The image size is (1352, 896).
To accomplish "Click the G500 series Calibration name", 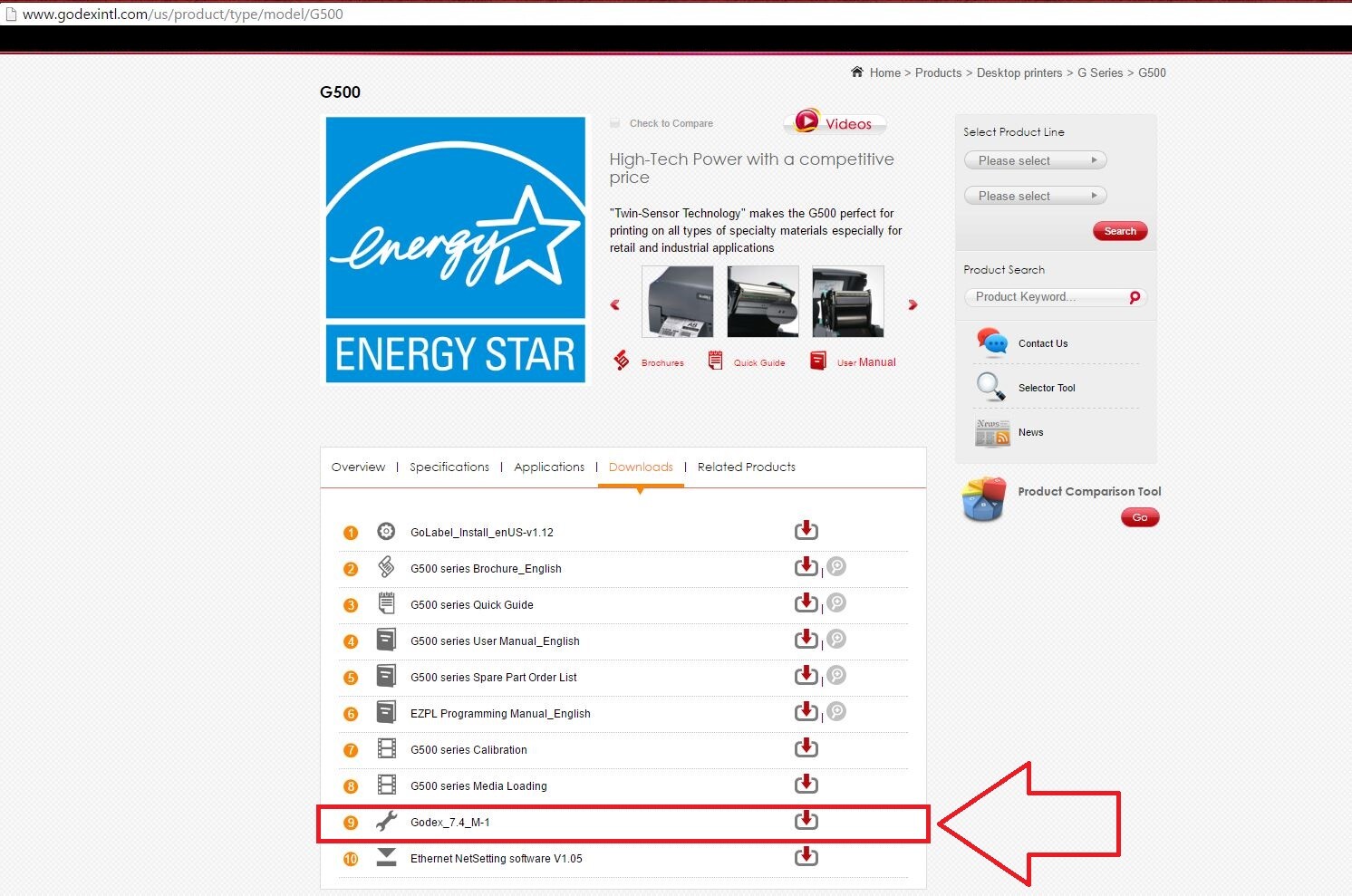I will click(468, 750).
